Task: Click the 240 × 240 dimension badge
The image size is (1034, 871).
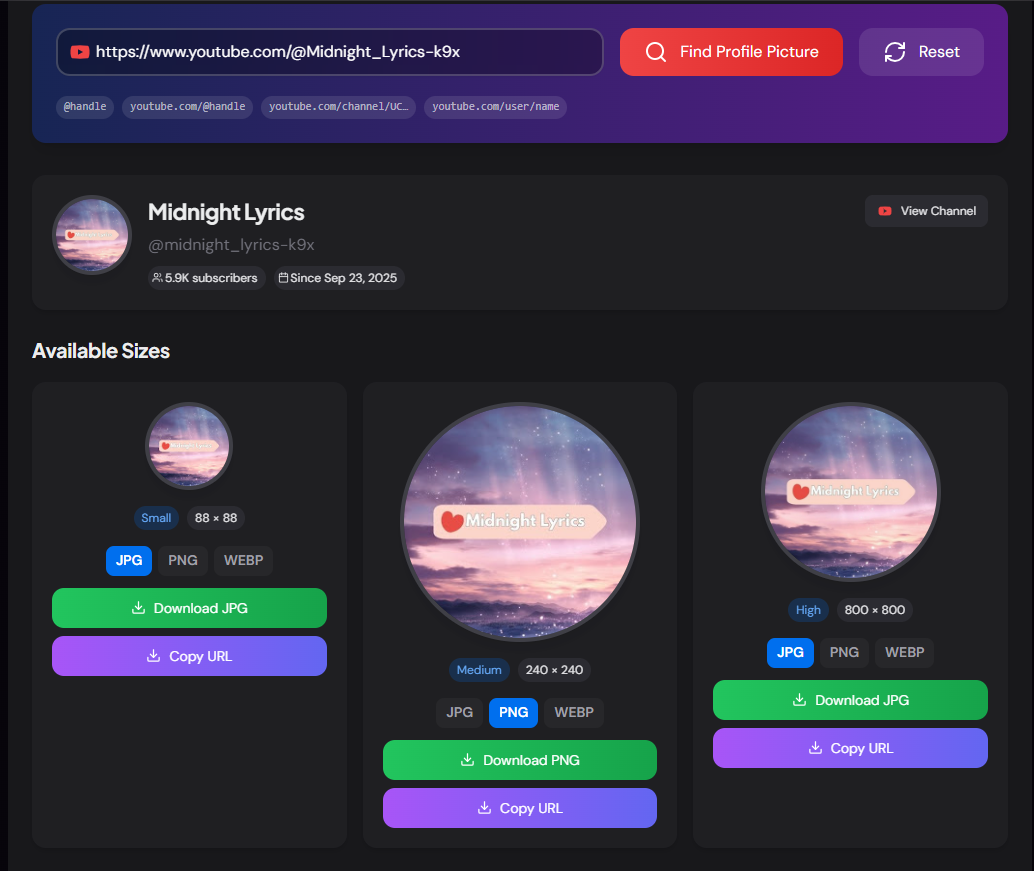Action: tap(554, 670)
